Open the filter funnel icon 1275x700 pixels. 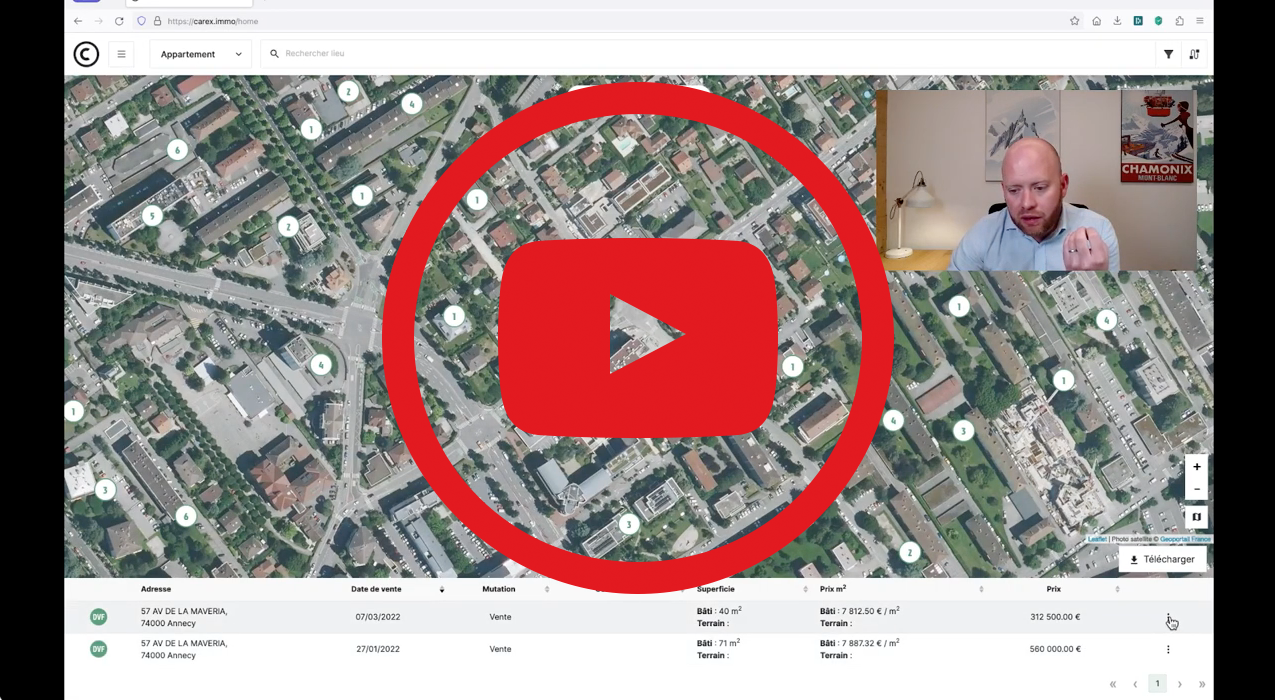pyautogui.click(x=1168, y=54)
